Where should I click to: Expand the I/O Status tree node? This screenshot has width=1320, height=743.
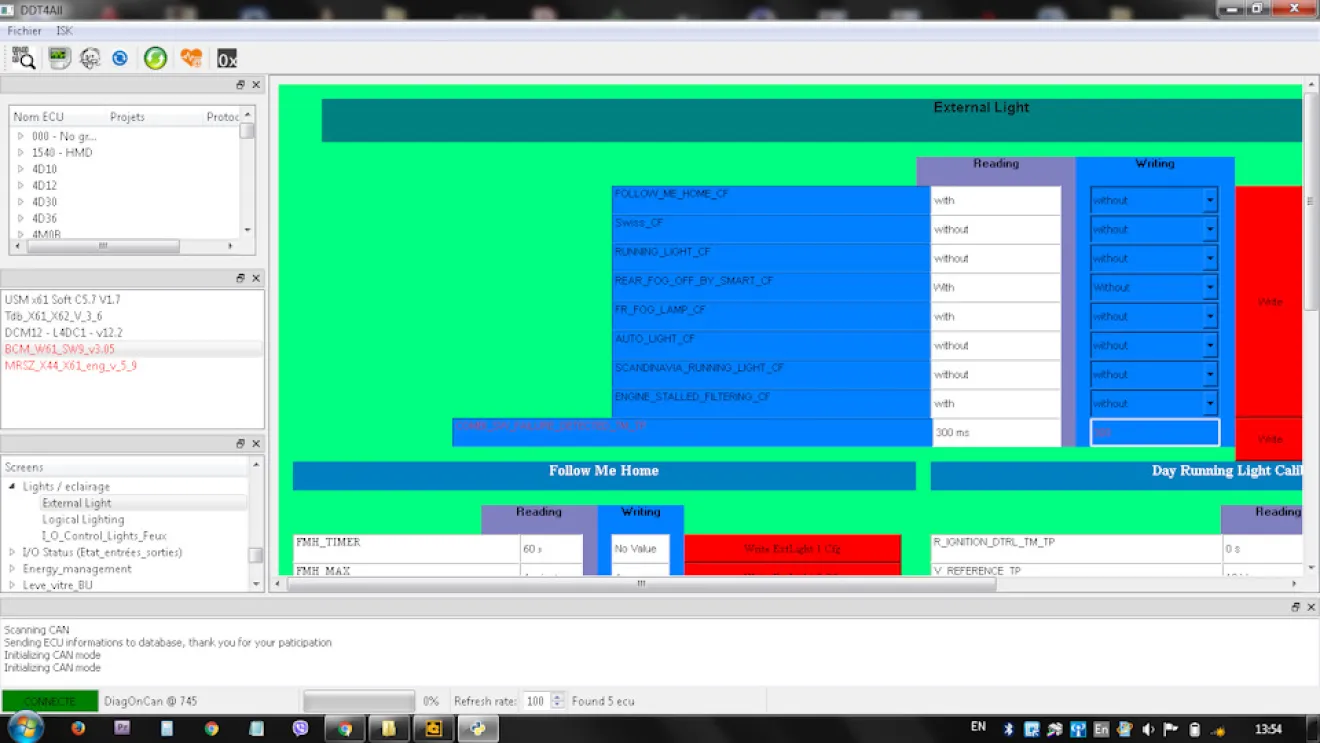[x=12, y=552]
